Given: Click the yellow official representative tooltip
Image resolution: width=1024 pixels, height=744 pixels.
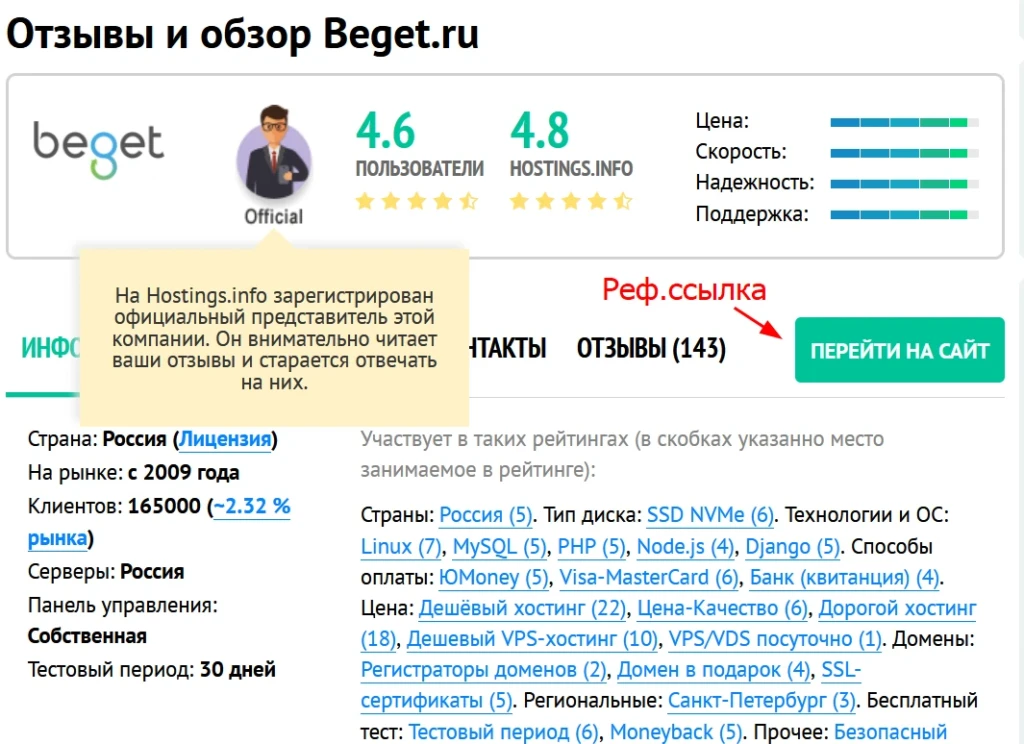Looking at the screenshot, I should pos(274,338).
